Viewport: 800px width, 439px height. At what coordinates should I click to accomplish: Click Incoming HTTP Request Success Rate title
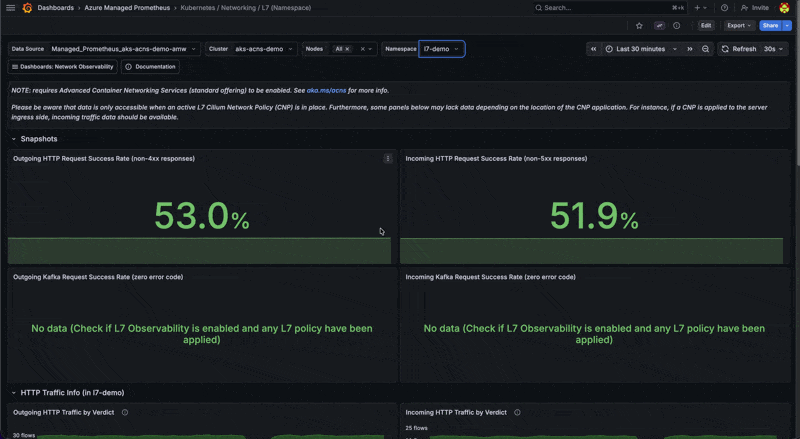(x=496, y=159)
